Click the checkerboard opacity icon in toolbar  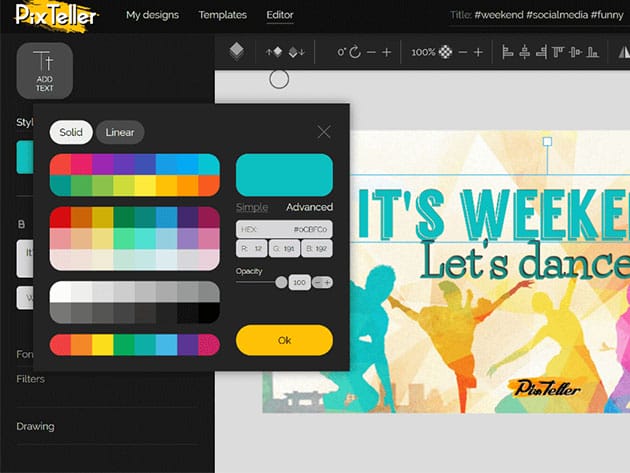(x=445, y=52)
